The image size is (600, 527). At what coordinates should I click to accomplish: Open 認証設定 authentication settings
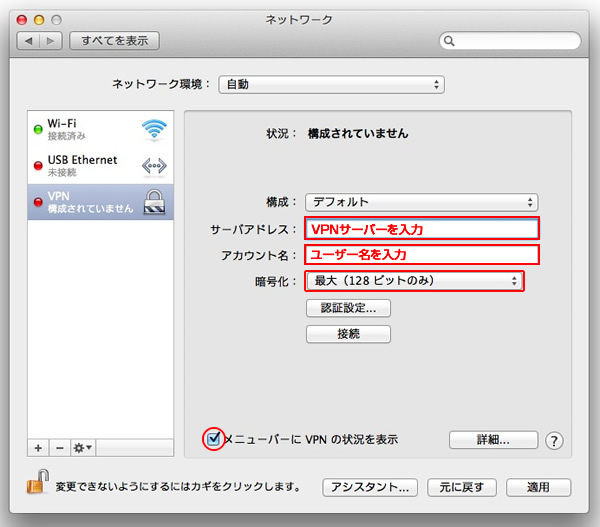pos(348,308)
